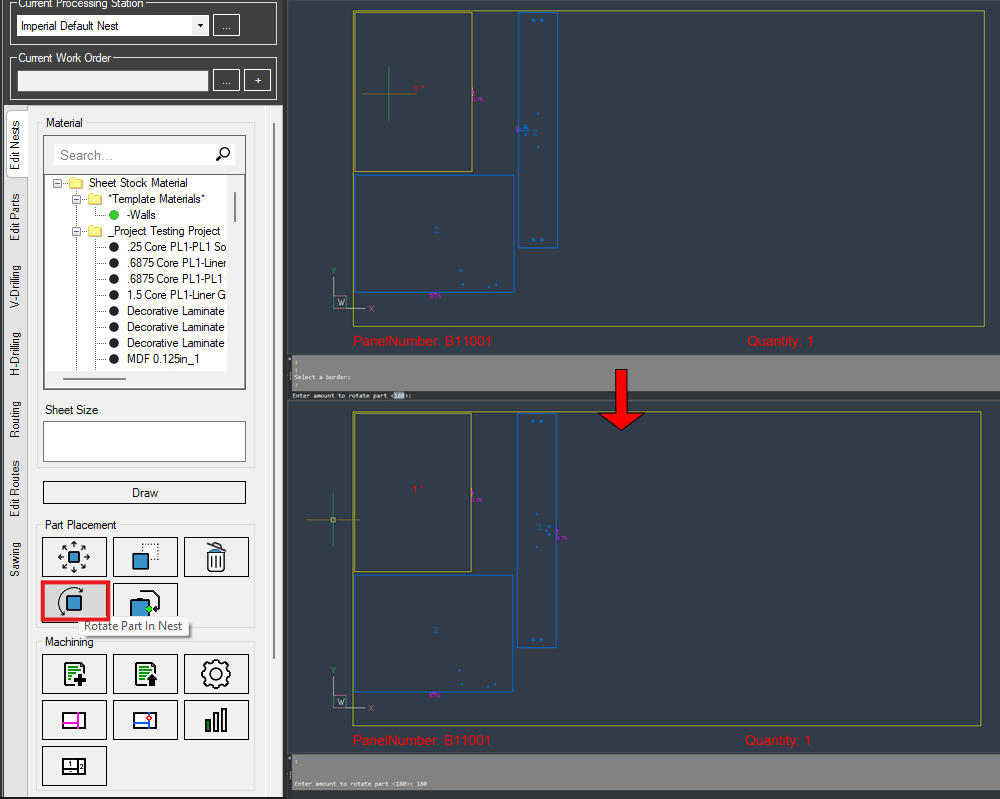Screen dimensions: 1000x799
Task: Click the document with up arrow icon
Action: point(145,674)
